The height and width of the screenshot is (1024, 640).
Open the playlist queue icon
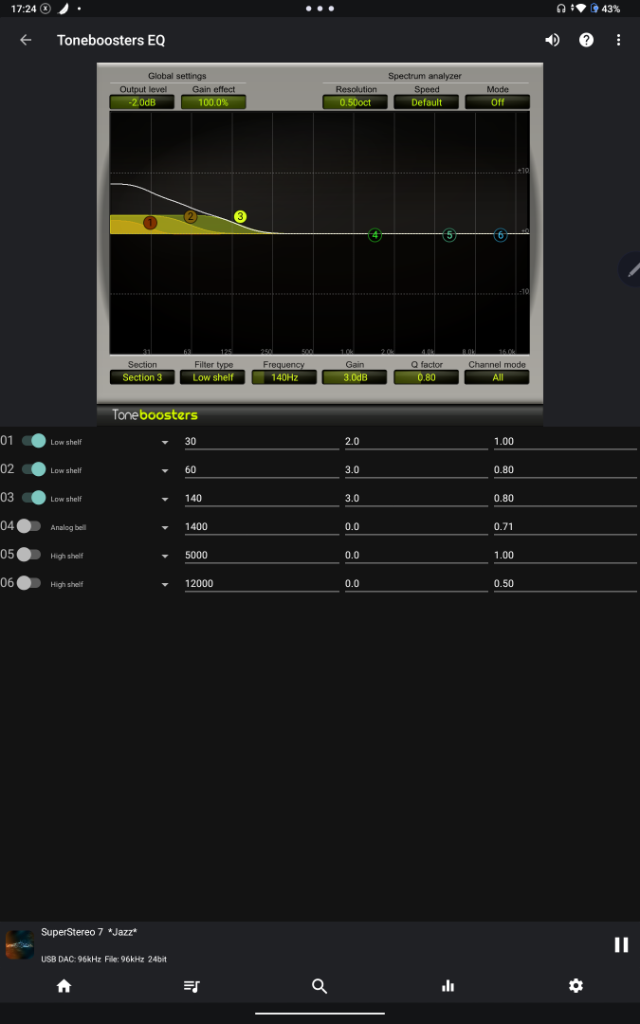pyautogui.click(x=191, y=986)
